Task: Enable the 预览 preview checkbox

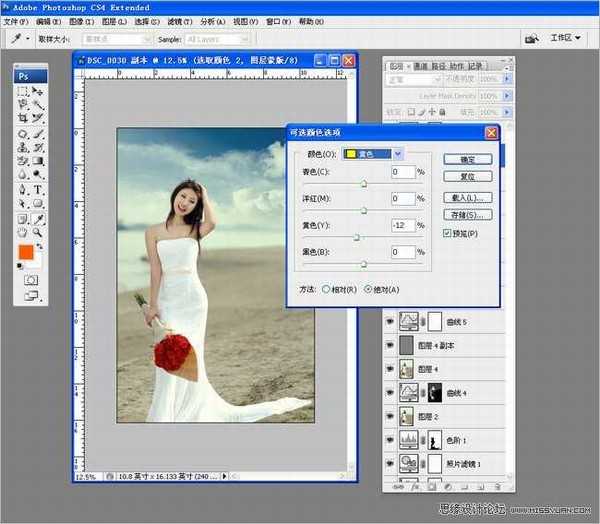Action: tap(448, 233)
